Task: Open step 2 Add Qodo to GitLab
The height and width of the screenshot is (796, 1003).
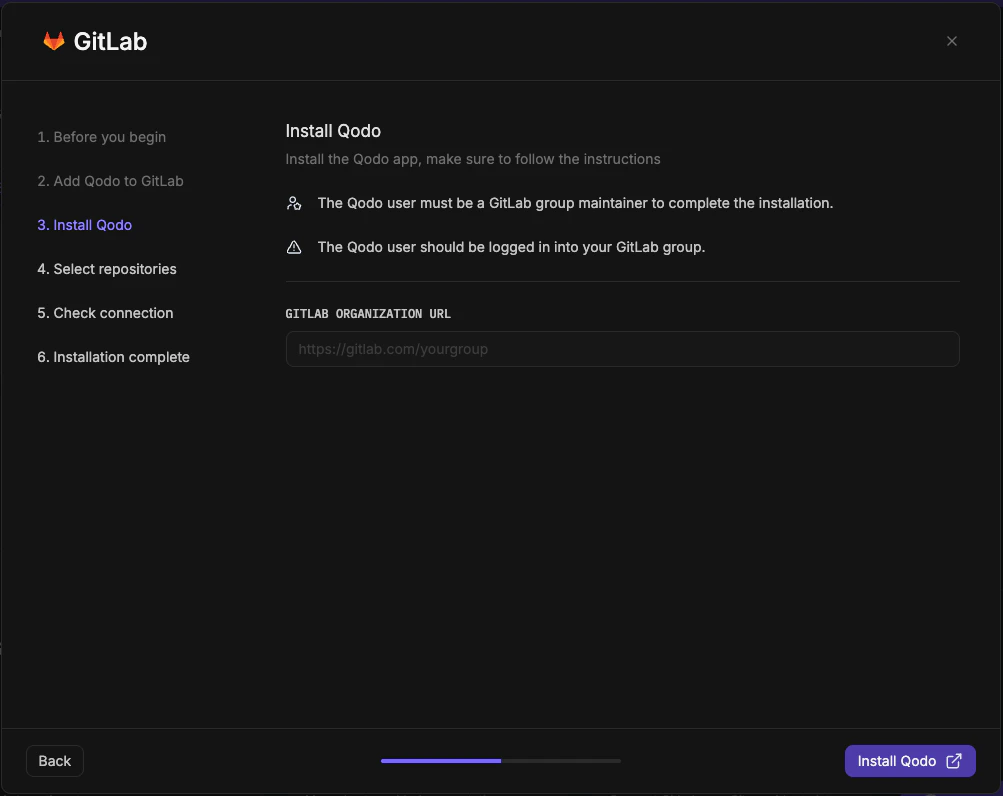Action: [x=110, y=181]
